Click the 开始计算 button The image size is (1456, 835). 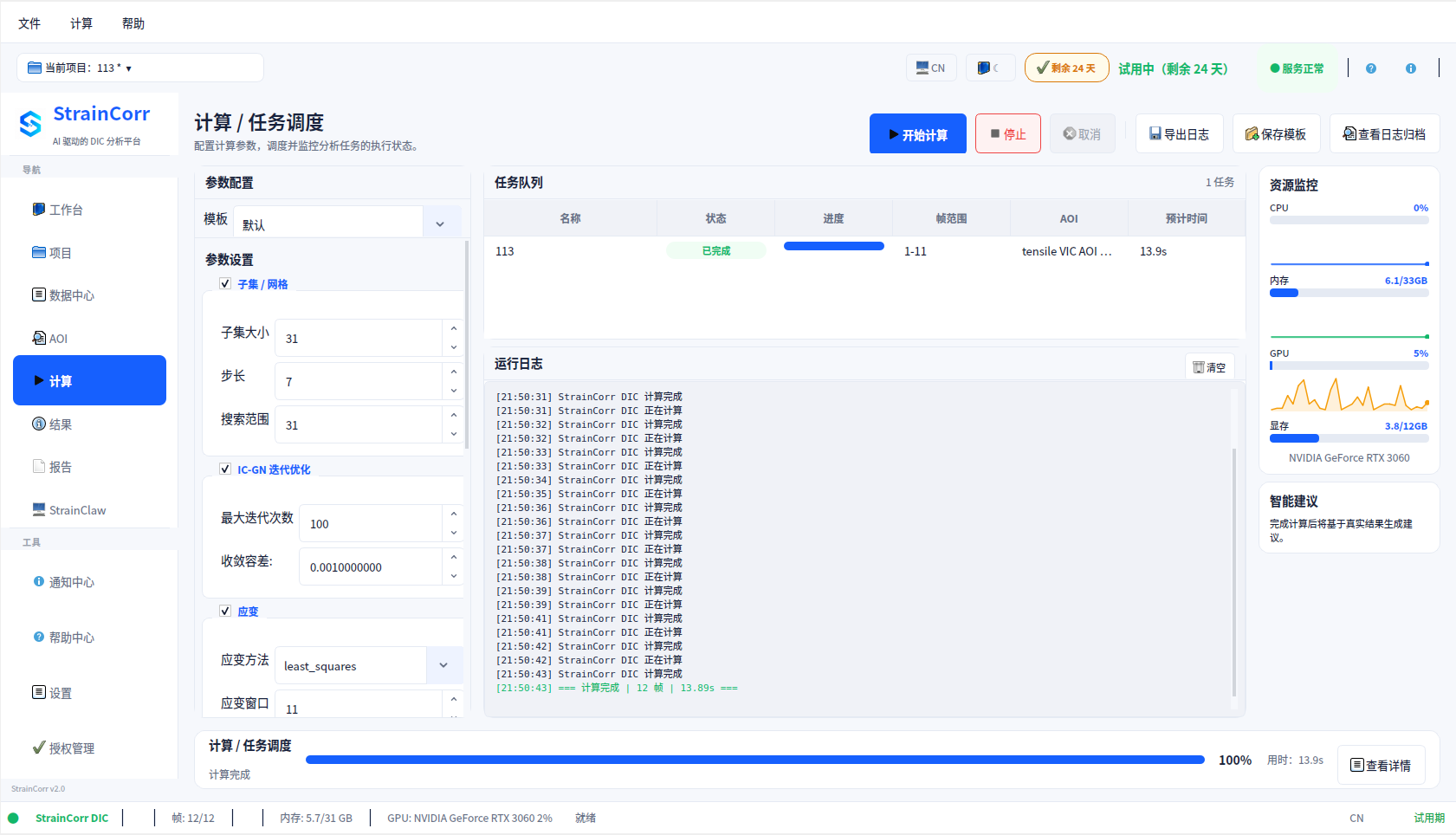918,134
